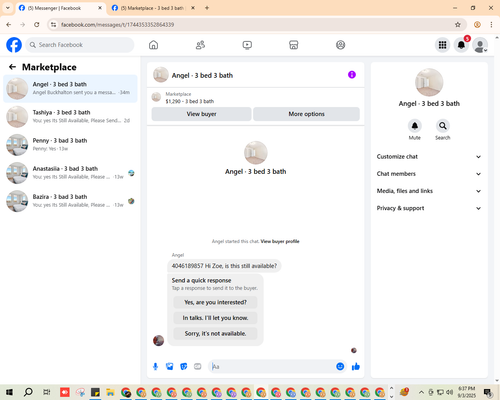Click the Facebook logo
Viewport: 500px width, 400px height.
(x=14, y=45)
